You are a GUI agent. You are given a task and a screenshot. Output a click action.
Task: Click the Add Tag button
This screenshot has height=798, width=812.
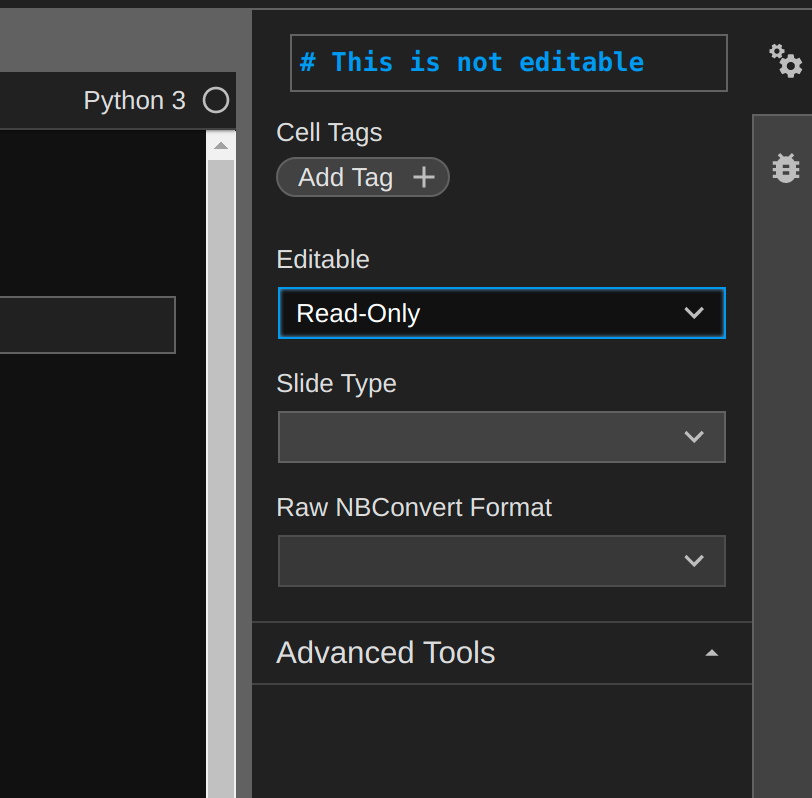362,177
